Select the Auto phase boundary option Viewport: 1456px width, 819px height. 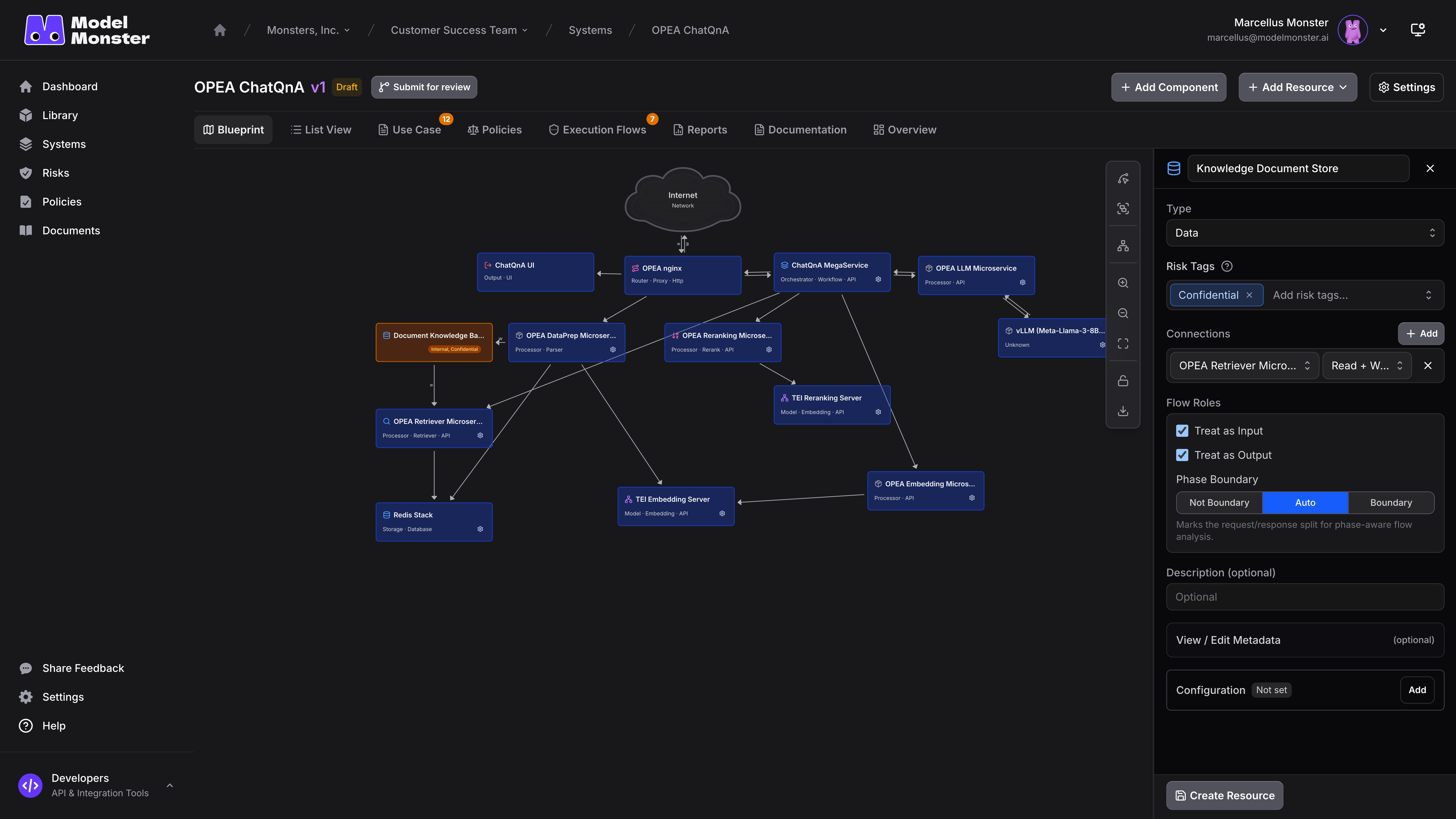(x=1305, y=503)
